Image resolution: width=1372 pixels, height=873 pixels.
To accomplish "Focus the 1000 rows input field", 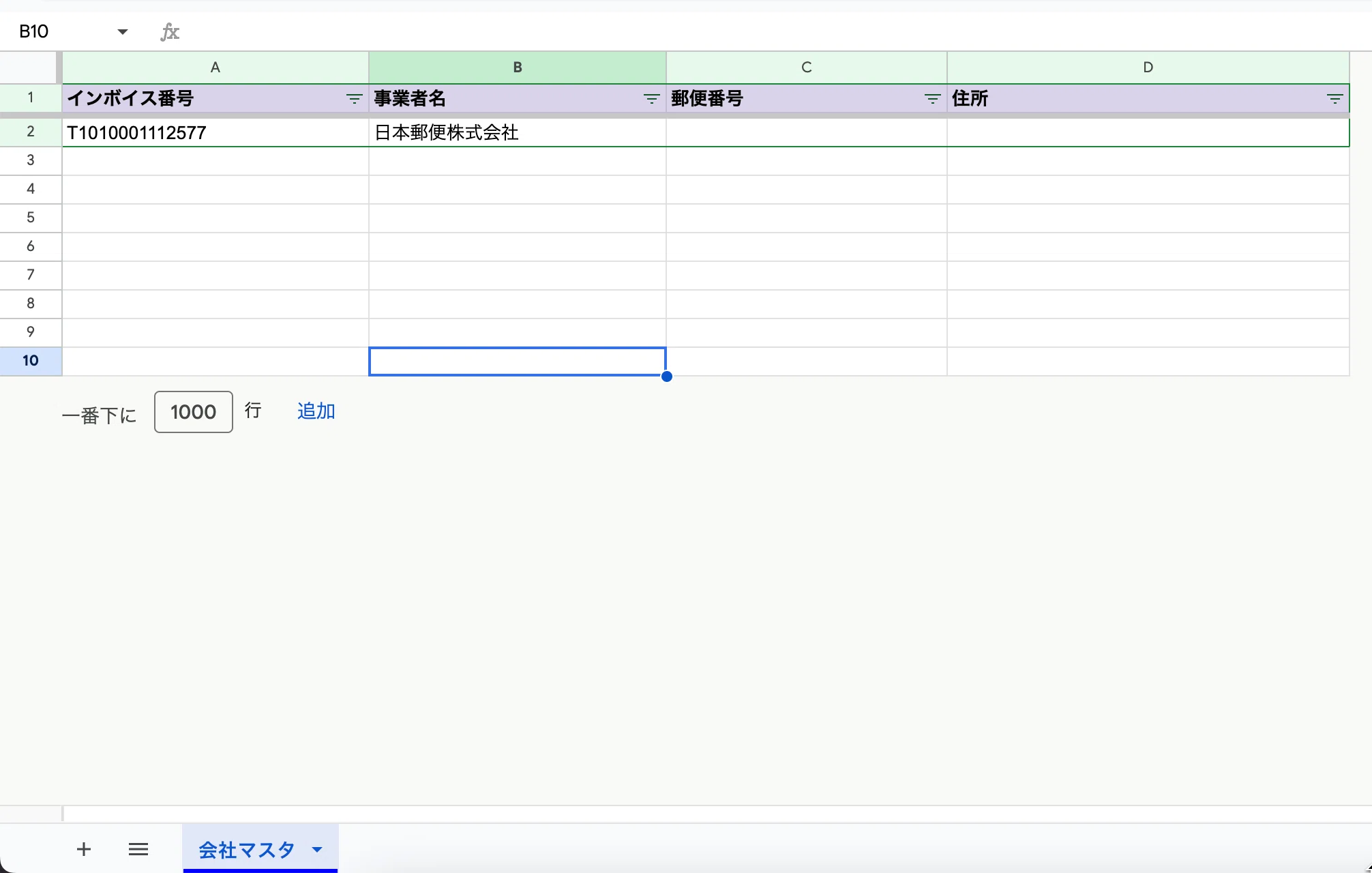I will [194, 412].
